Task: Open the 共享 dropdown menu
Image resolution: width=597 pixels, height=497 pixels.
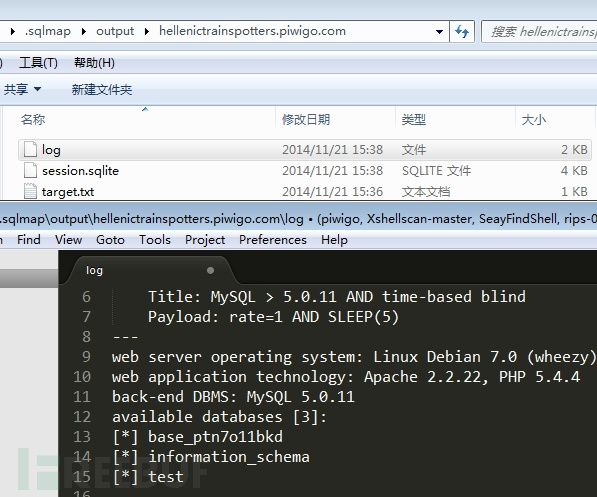Action: click(x=22, y=89)
